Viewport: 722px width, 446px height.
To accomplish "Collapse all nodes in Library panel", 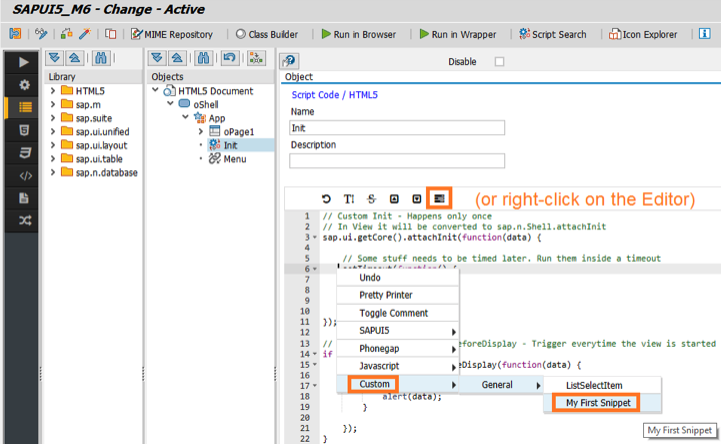I will 74,58.
